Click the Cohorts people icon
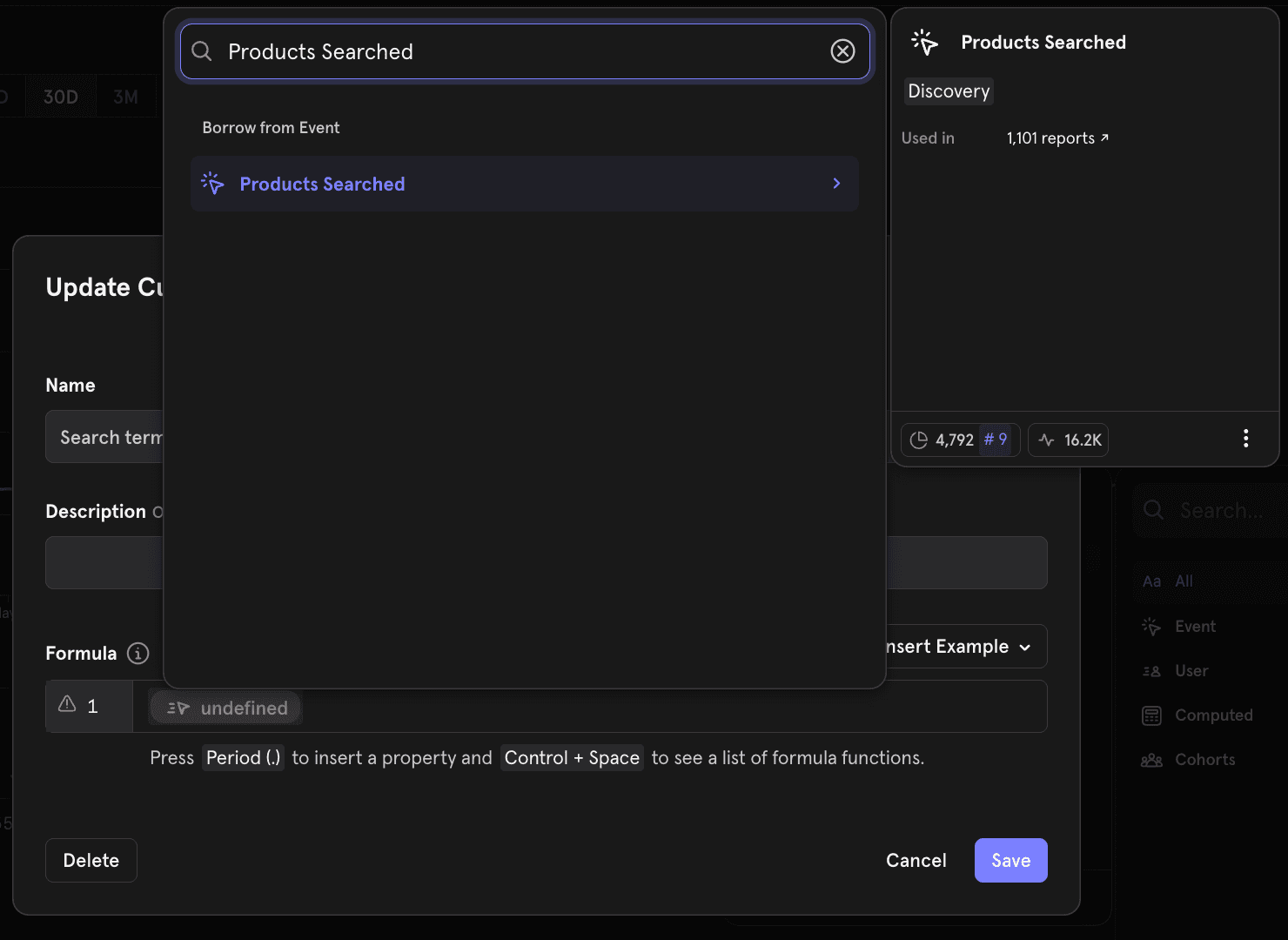This screenshot has height=940, width=1288. pos(1151,760)
